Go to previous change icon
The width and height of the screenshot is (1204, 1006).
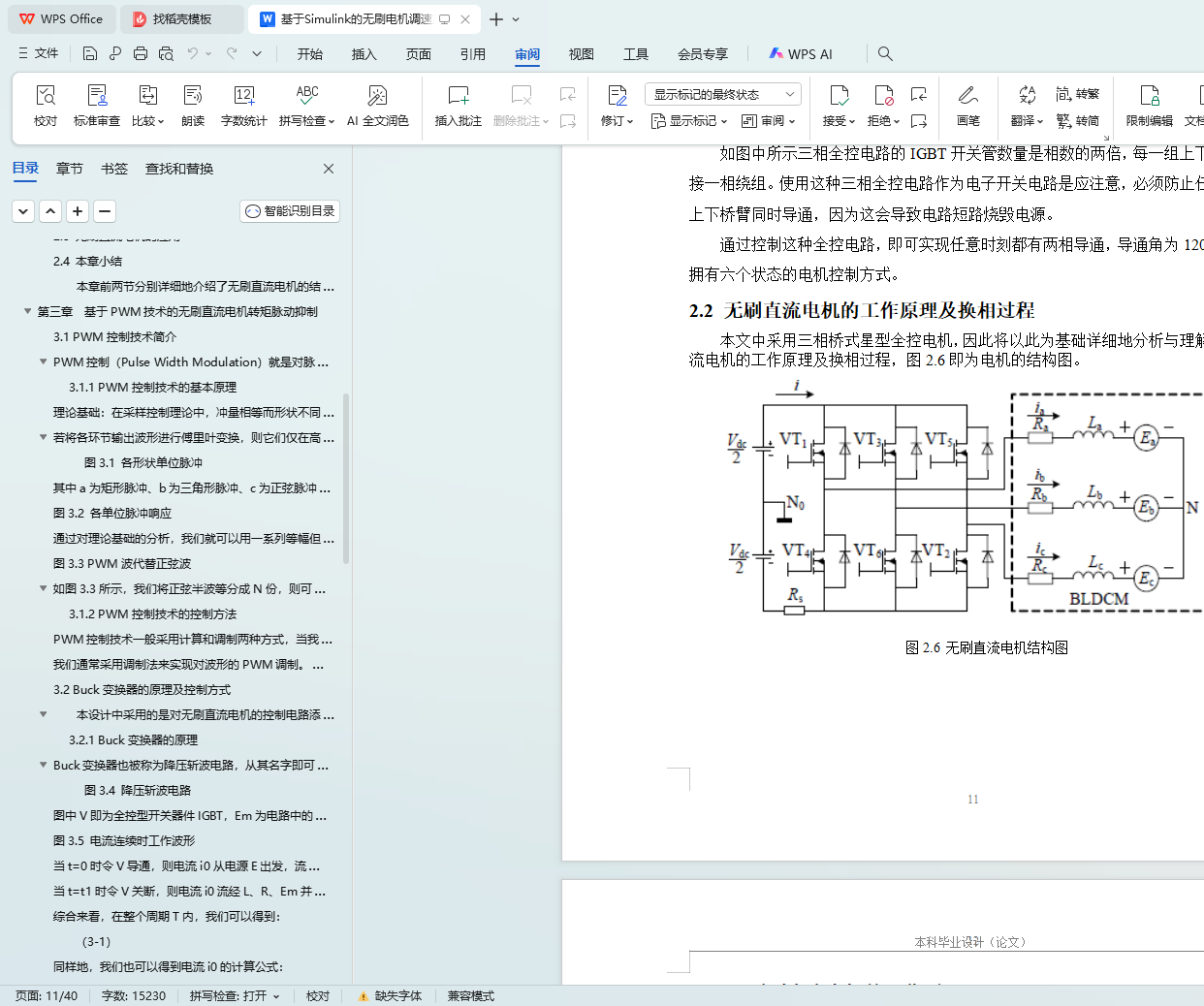[x=919, y=94]
